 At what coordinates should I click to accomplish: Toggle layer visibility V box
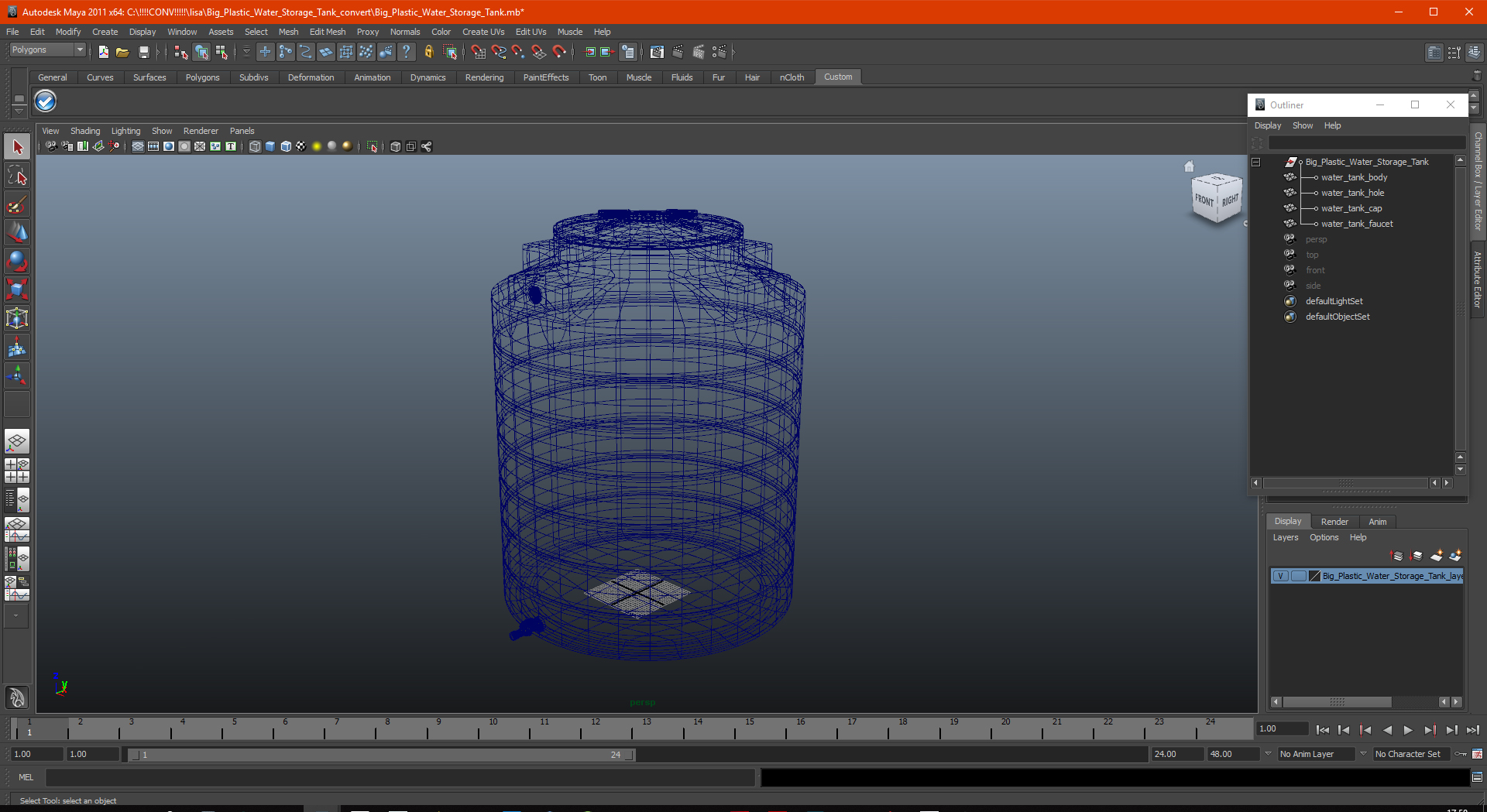pos(1281,576)
